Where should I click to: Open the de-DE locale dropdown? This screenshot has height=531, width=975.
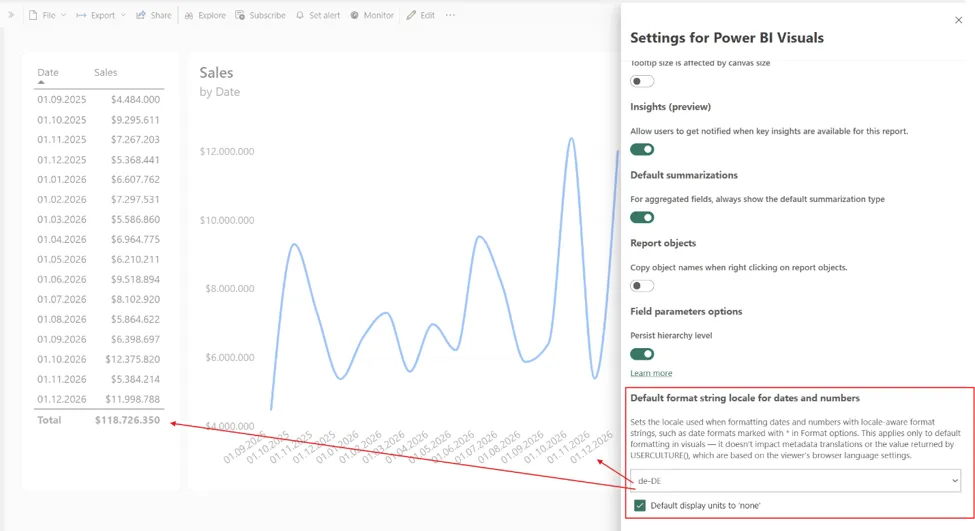click(x=795, y=481)
